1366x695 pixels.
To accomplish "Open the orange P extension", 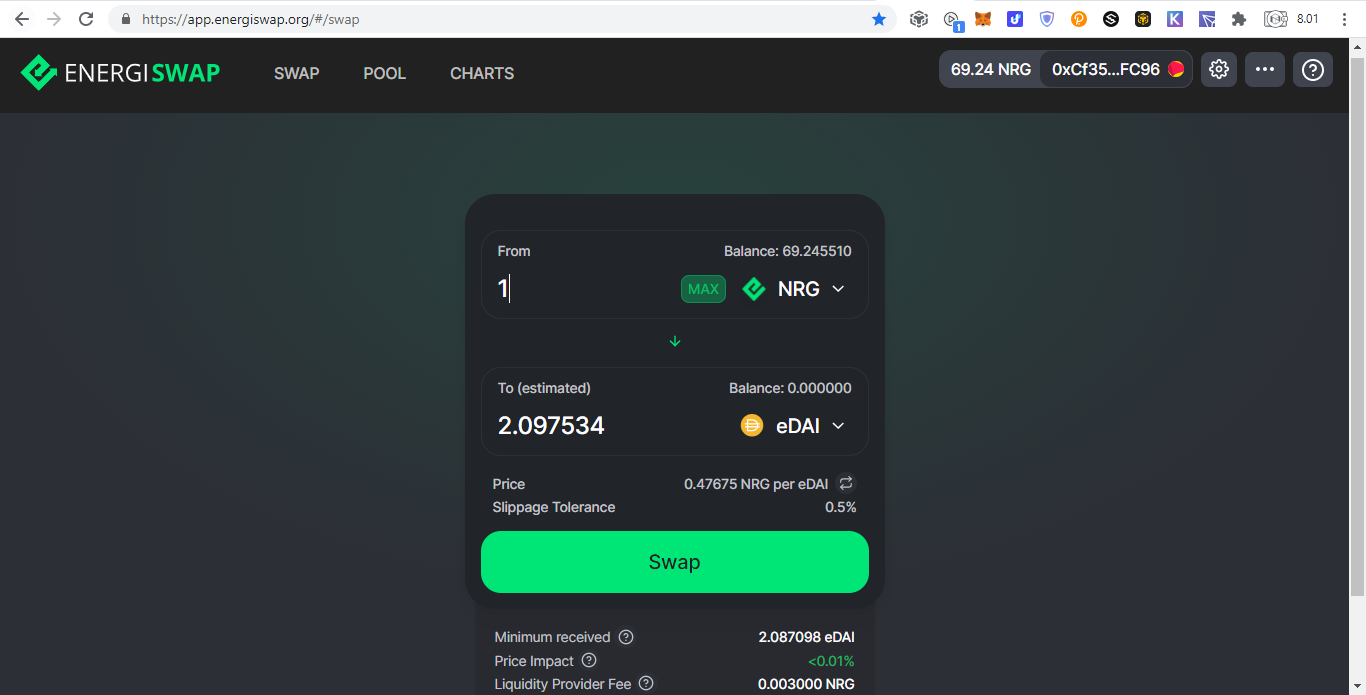I will coord(1079,19).
